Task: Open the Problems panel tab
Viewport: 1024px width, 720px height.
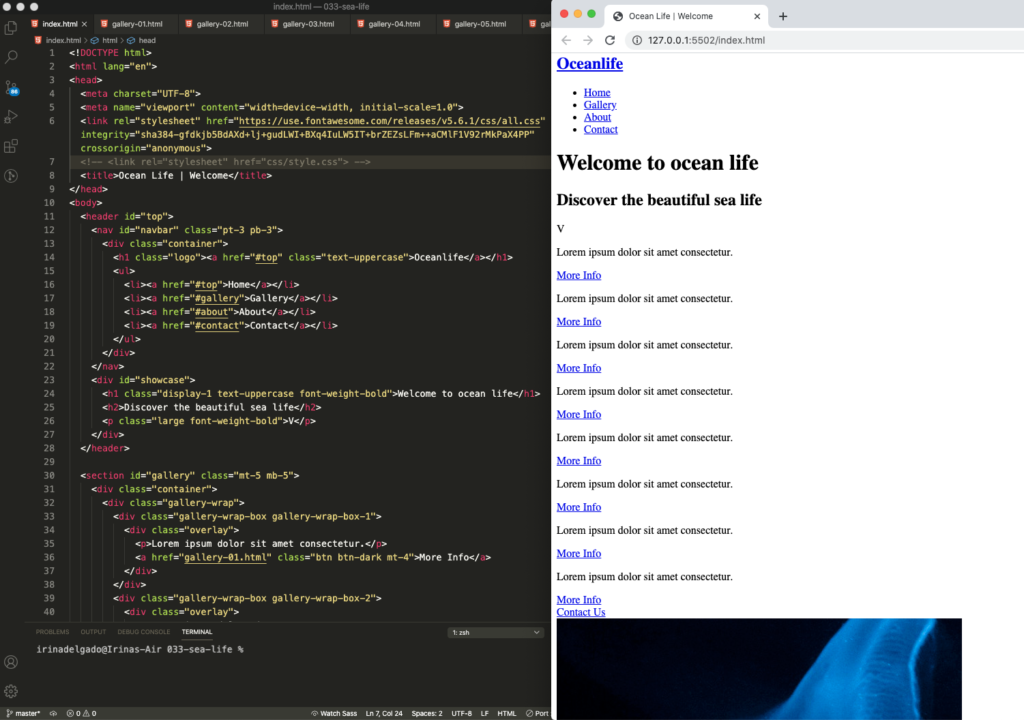Action: pos(52,632)
